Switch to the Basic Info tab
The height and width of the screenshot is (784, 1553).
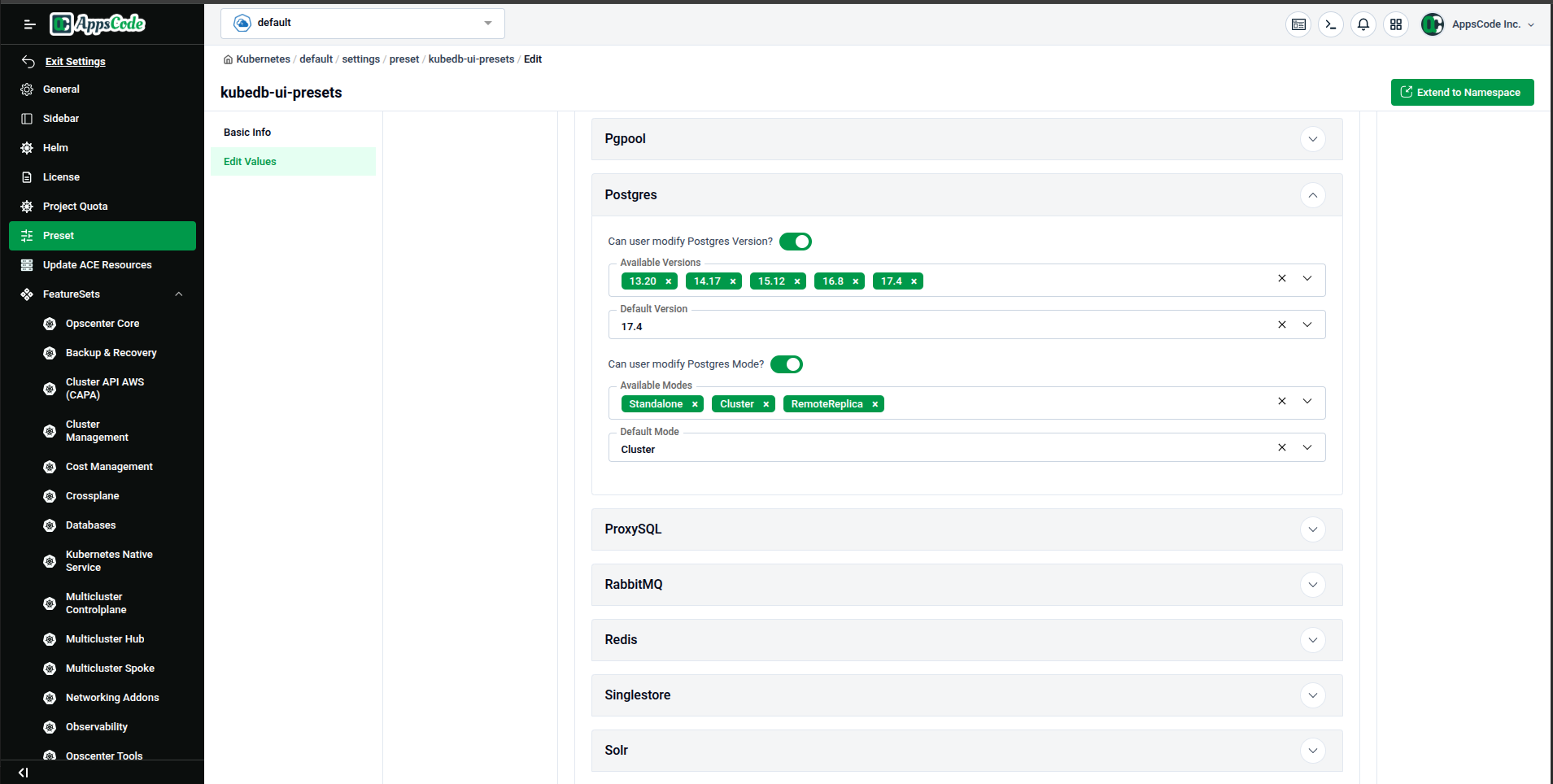point(246,132)
